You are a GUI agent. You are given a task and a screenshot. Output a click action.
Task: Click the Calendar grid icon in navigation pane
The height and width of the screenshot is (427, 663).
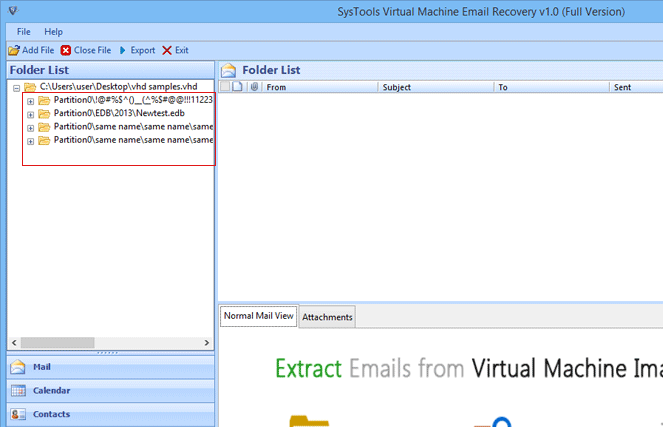click(x=18, y=391)
